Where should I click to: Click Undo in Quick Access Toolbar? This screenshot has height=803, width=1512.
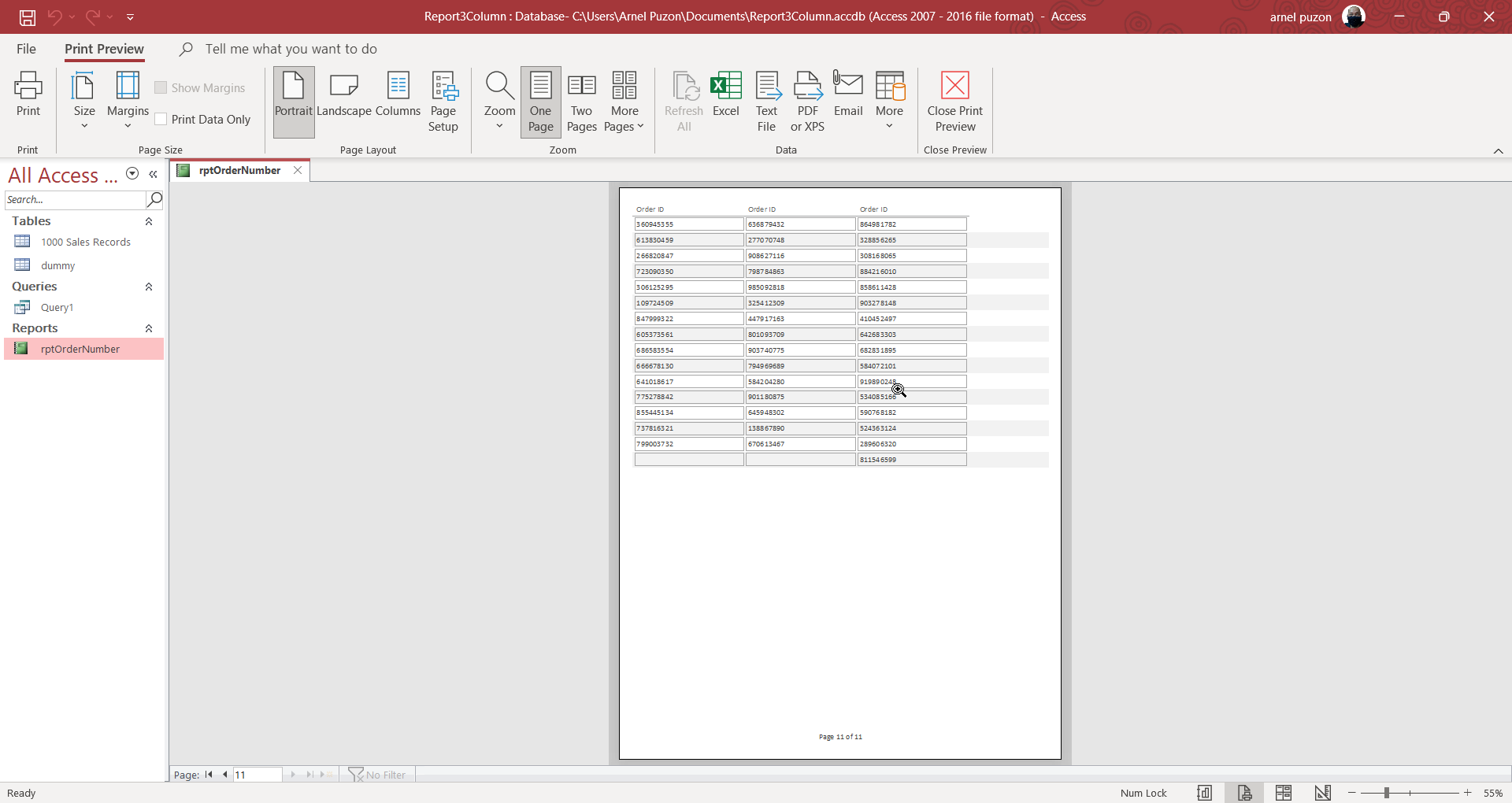point(54,17)
